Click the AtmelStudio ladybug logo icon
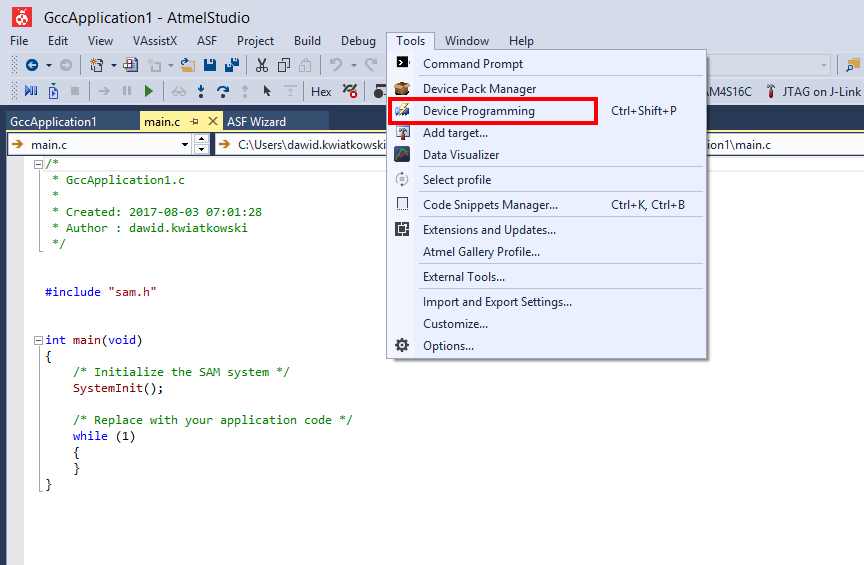864x565 pixels. point(22,17)
